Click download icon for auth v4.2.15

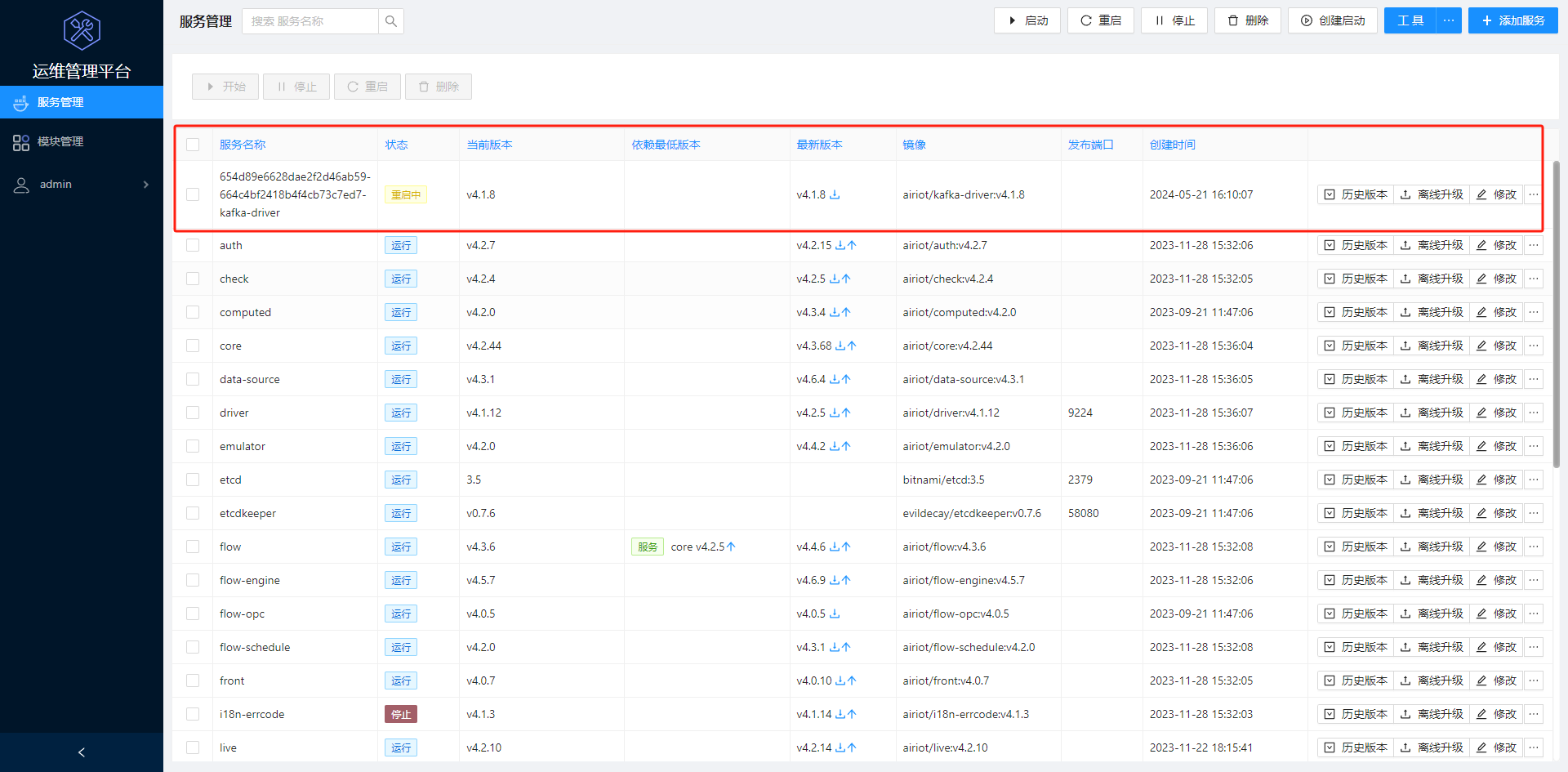(840, 245)
